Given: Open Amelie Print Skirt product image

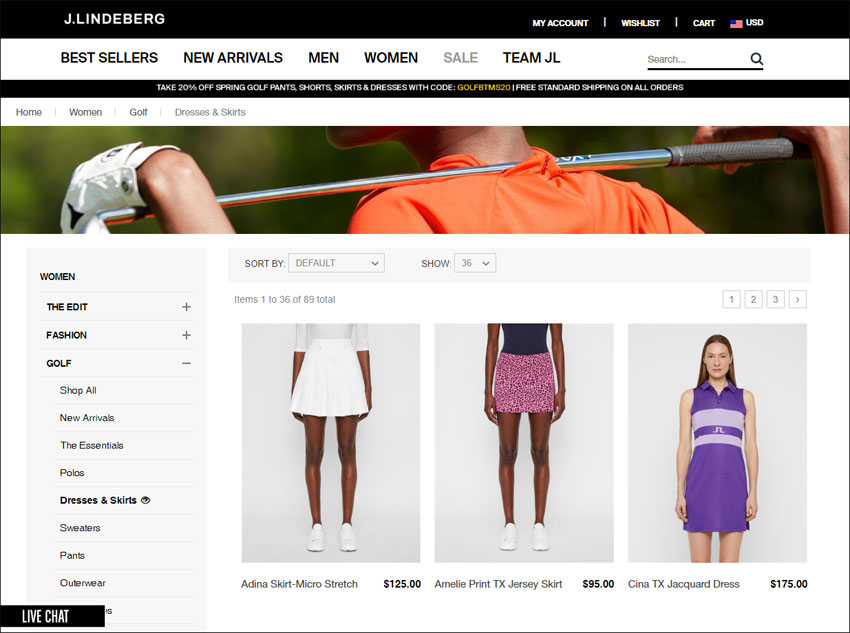Looking at the screenshot, I should [524, 443].
